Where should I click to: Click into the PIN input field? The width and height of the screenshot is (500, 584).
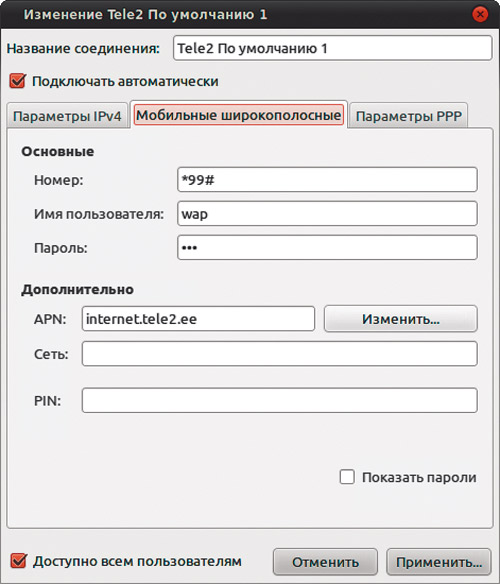[279, 400]
